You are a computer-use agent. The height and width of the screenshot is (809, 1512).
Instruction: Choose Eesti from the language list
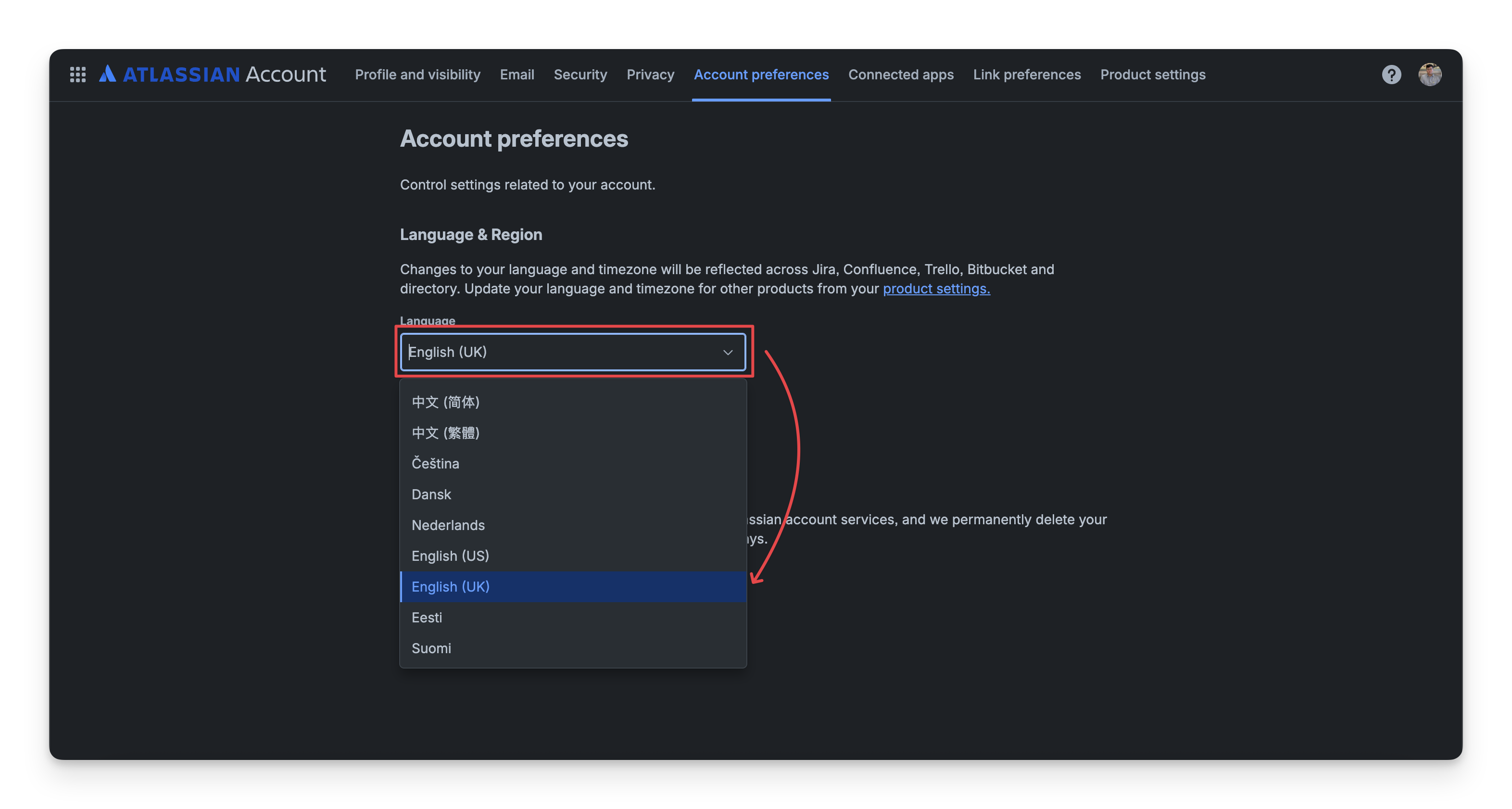427,618
